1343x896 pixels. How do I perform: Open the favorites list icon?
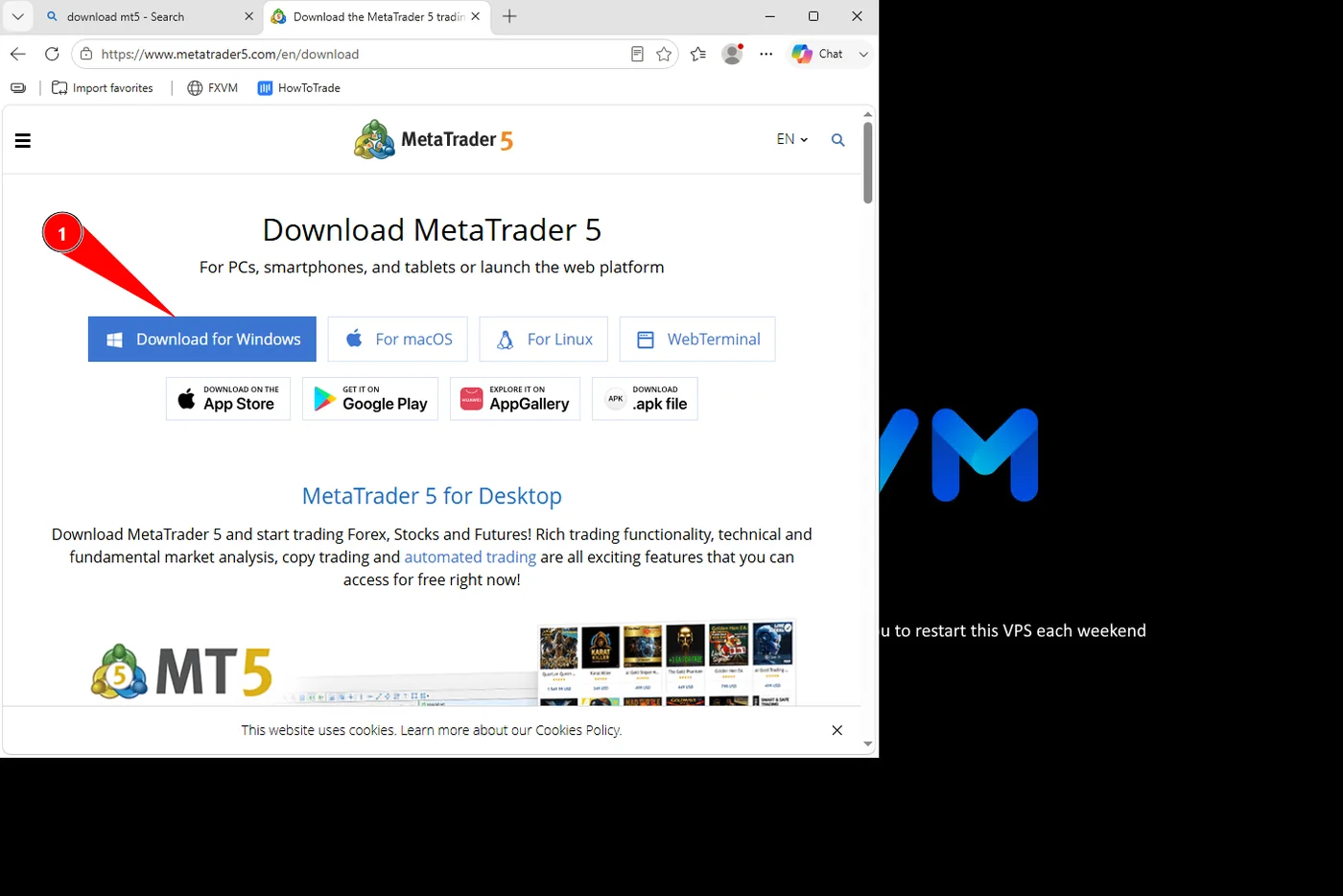tap(698, 55)
